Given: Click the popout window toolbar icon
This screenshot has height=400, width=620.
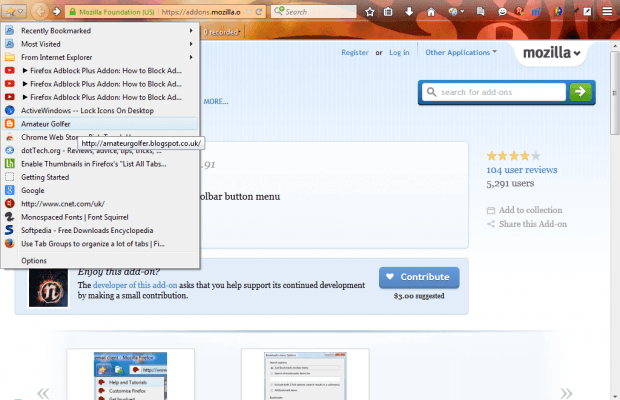Looking at the screenshot, I should coord(588,11).
